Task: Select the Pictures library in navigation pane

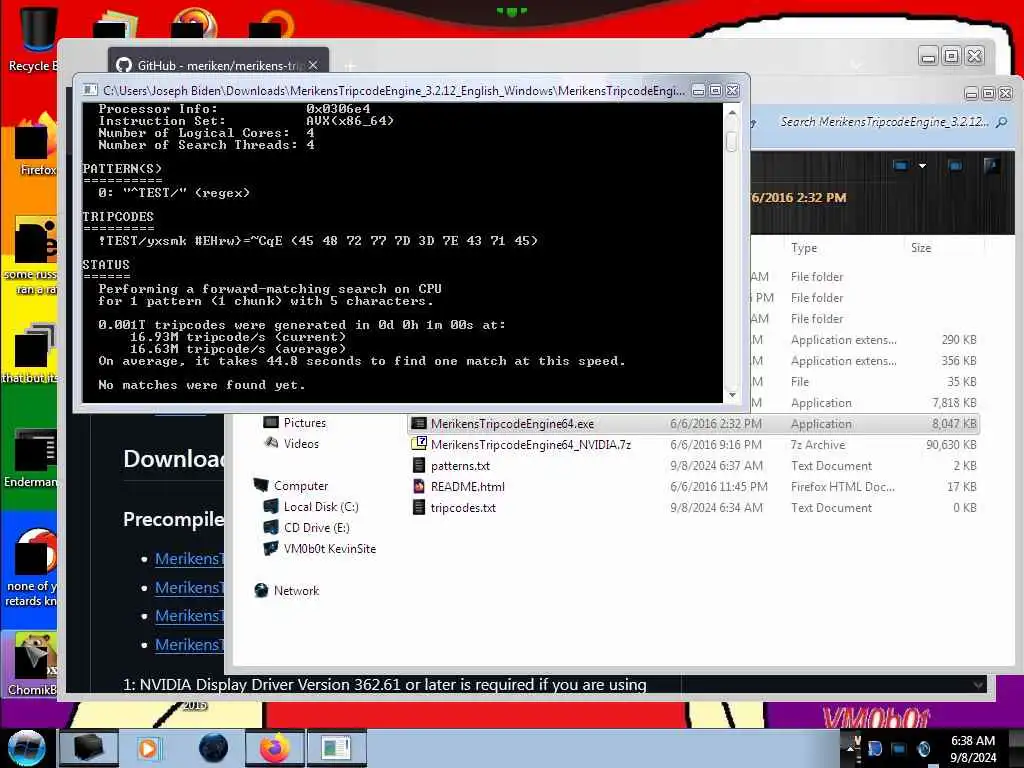Action: point(304,423)
